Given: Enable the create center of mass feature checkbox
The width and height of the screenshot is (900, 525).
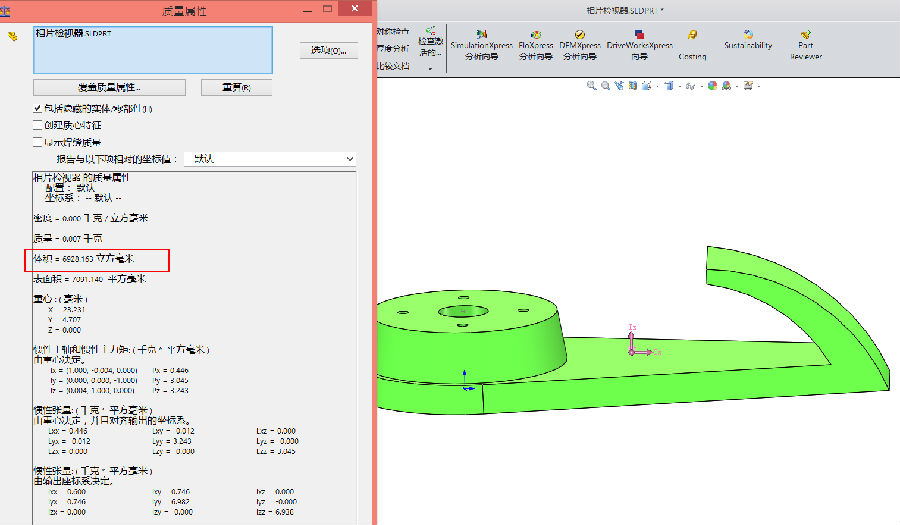Looking at the screenshot, I should click(x=38, y=125).
